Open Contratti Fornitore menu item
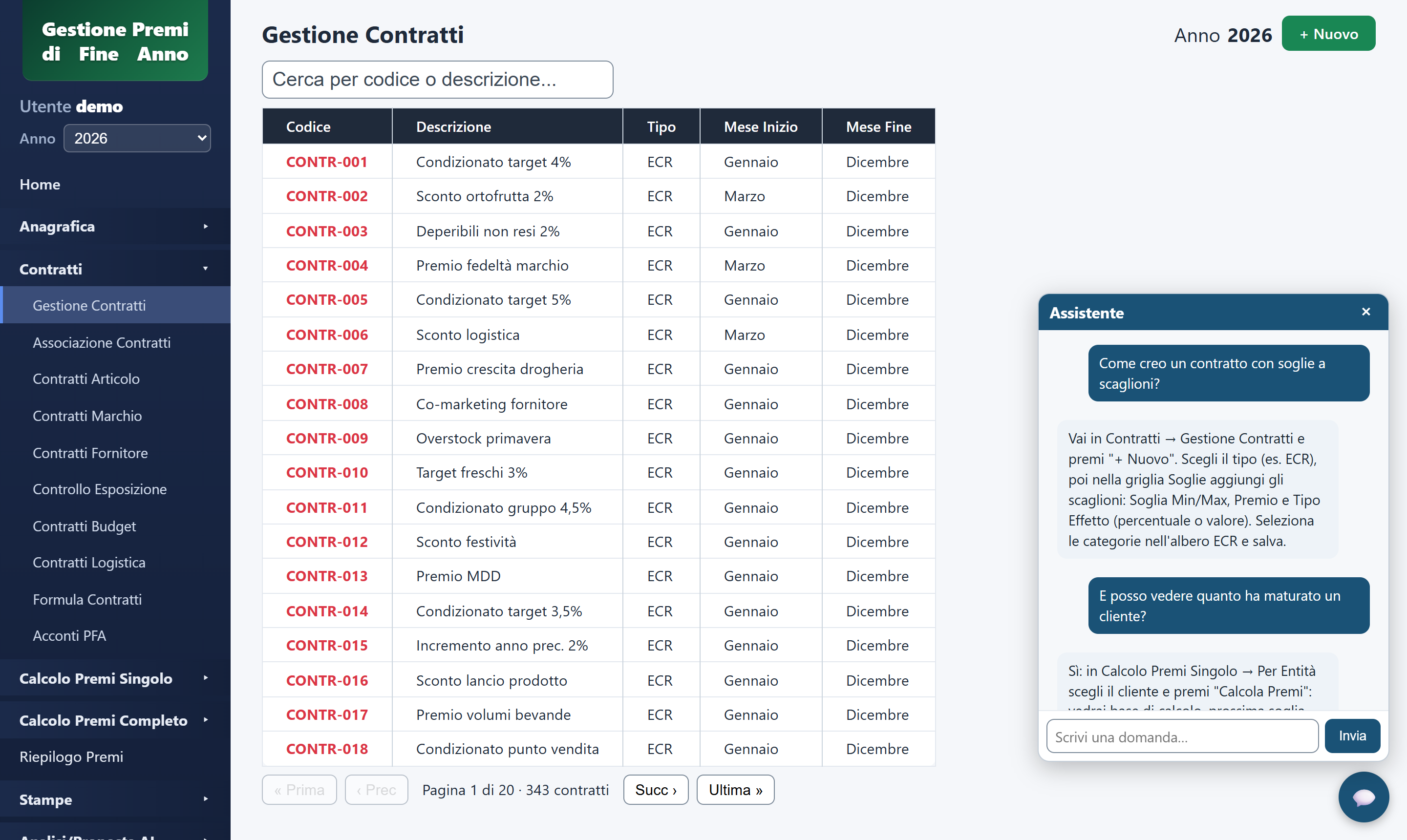 click(115, 453)
